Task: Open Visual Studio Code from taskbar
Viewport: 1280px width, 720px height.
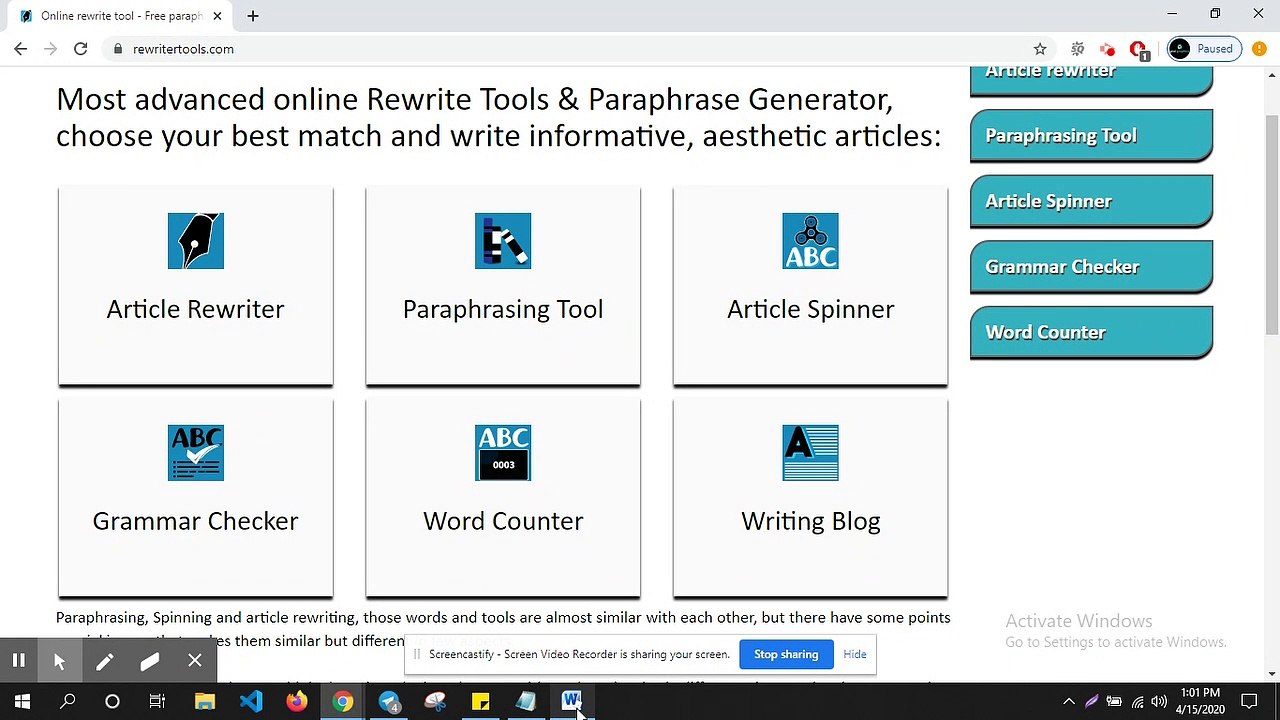Action: (x=250, y=701)
